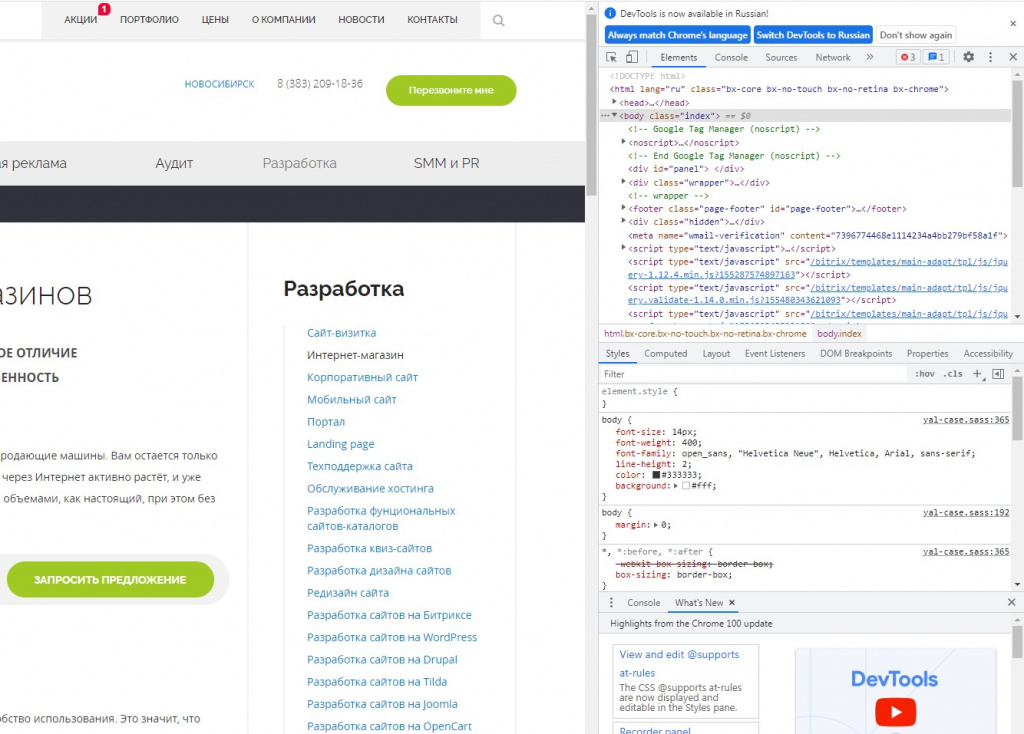Toggle the .cls element classes button
Image resolution: width=1024 pixels, height=734 pixels.
pos(953,374)
